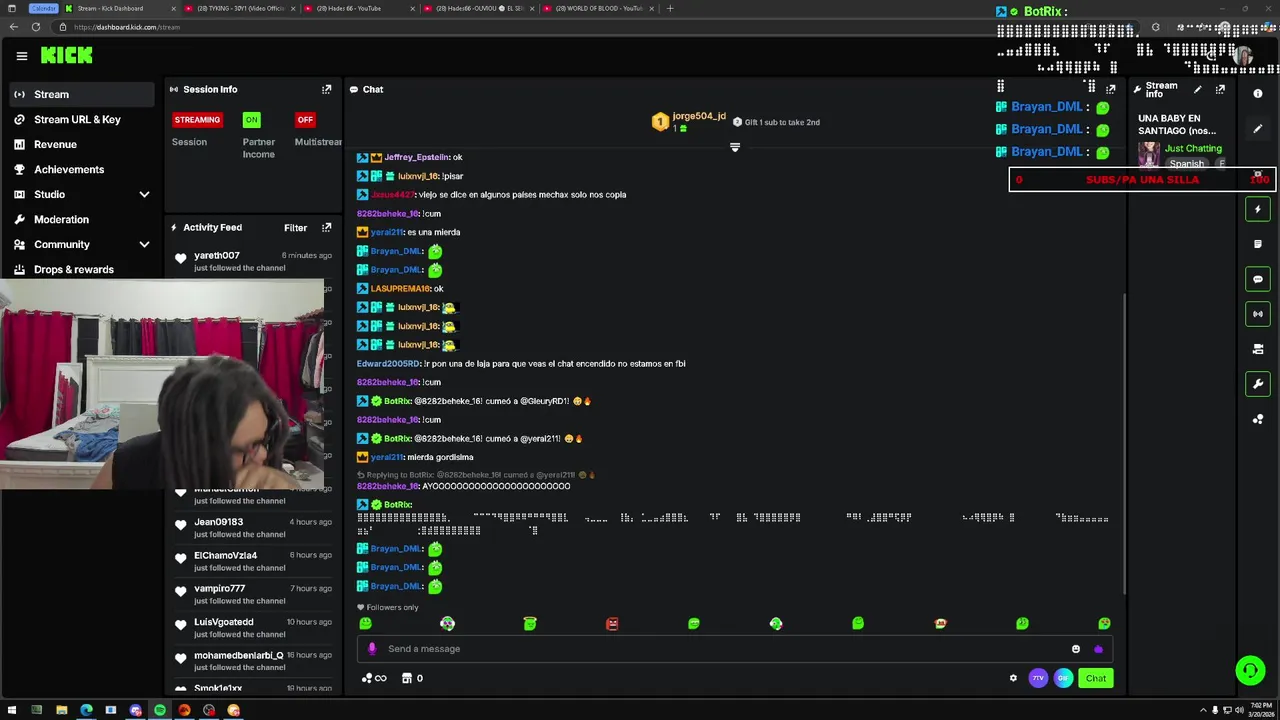Toggle the lightning bolt sidebar widget

[x=1258, y=209]
